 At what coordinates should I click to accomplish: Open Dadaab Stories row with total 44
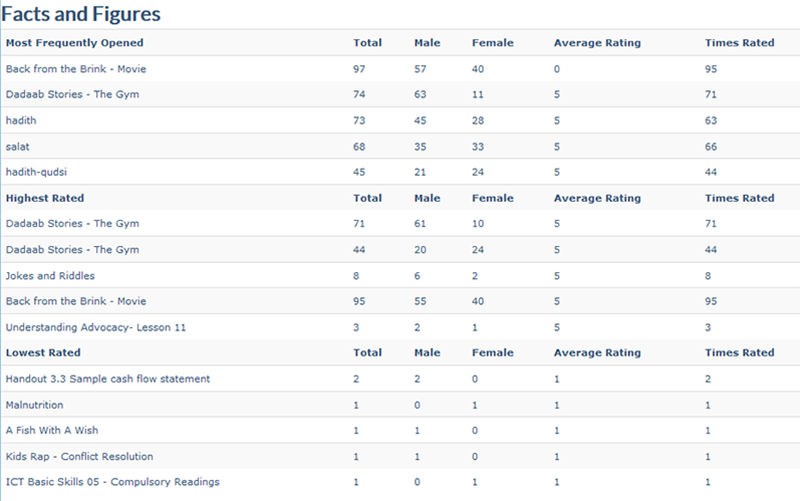point(72,250)
